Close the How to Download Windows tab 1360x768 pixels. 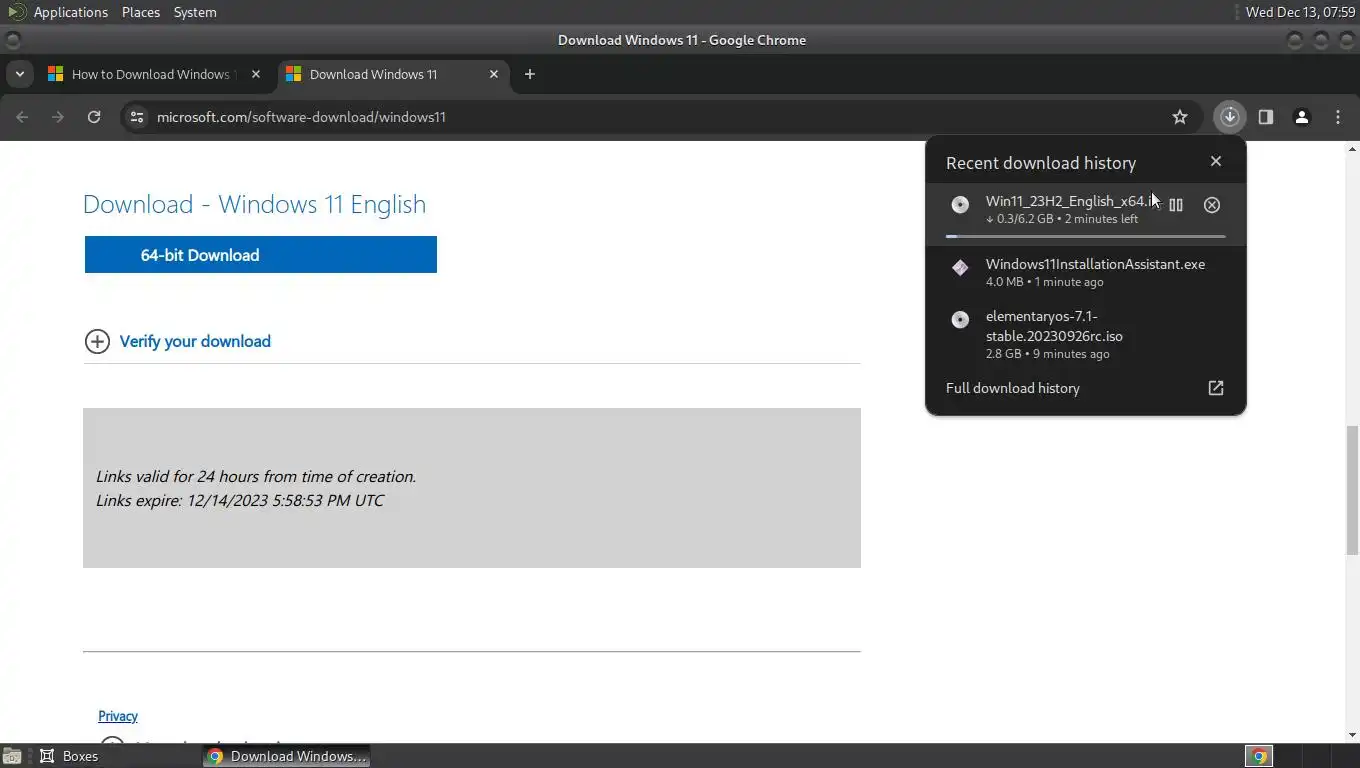(x=256, y=74)
